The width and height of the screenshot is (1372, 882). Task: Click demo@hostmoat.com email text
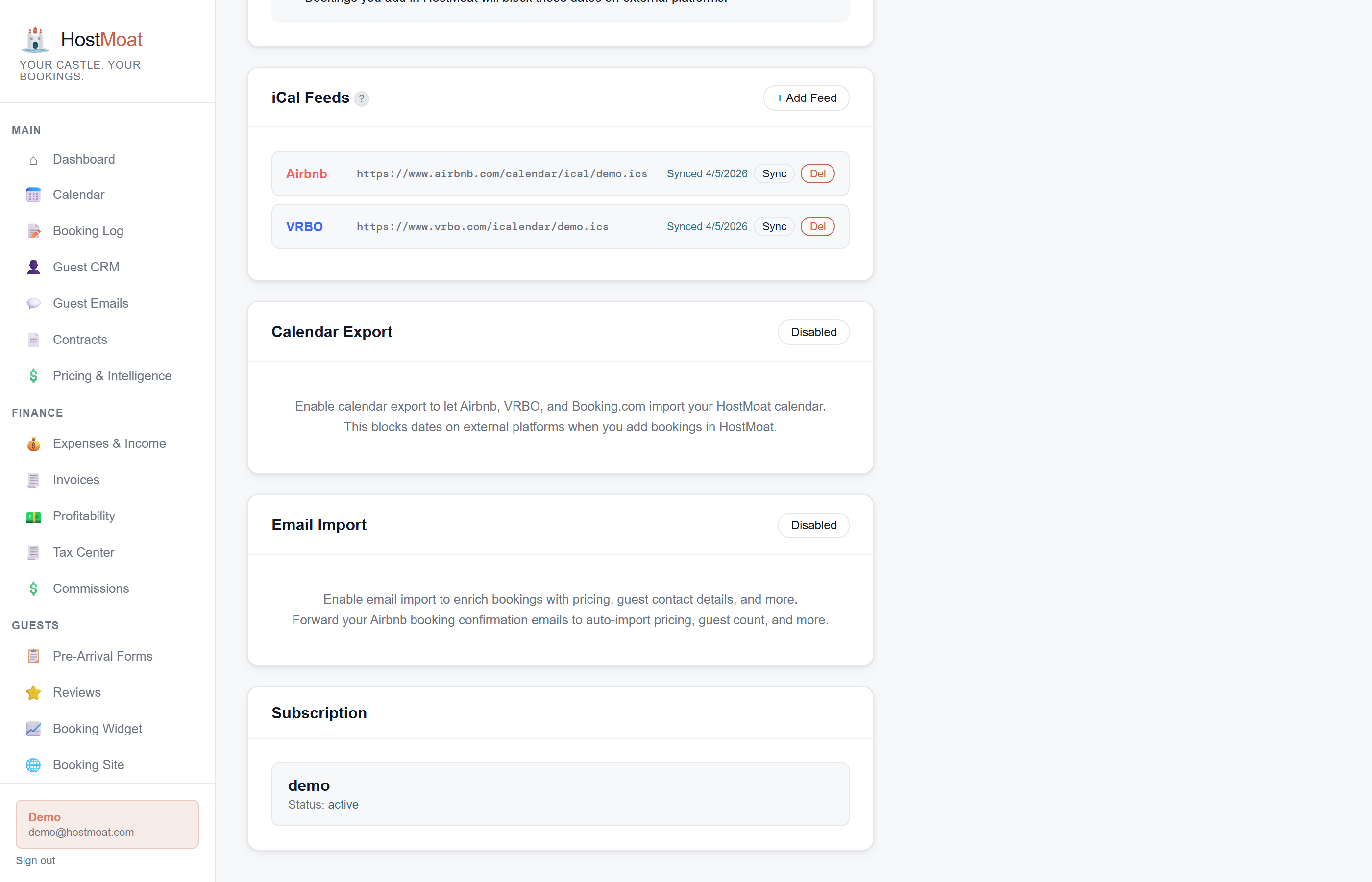click(81, 832)
